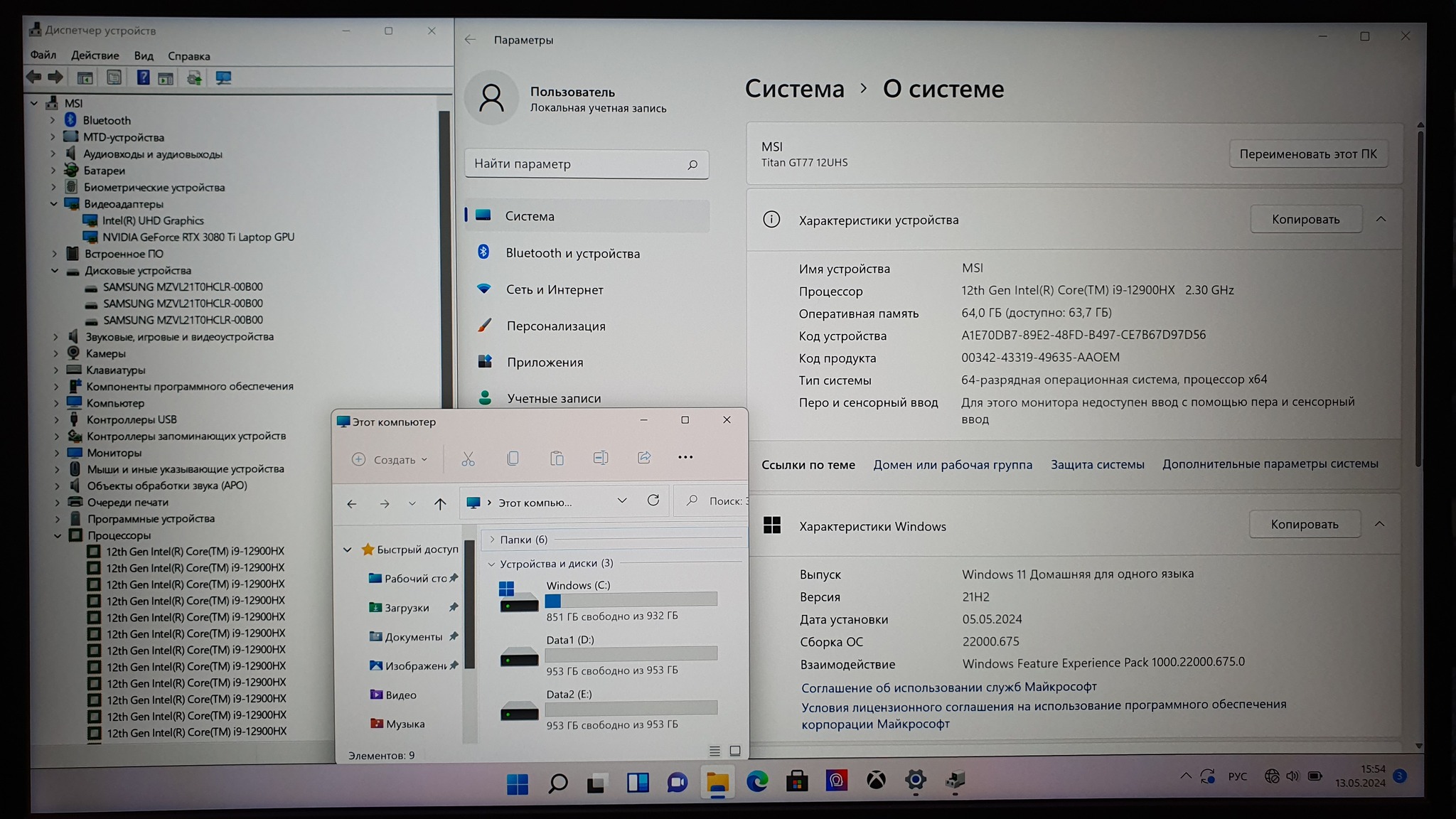Expand the Bluetooth node in Device Manager
Screen dimensions: 1456x819
(x=53, y=120)
